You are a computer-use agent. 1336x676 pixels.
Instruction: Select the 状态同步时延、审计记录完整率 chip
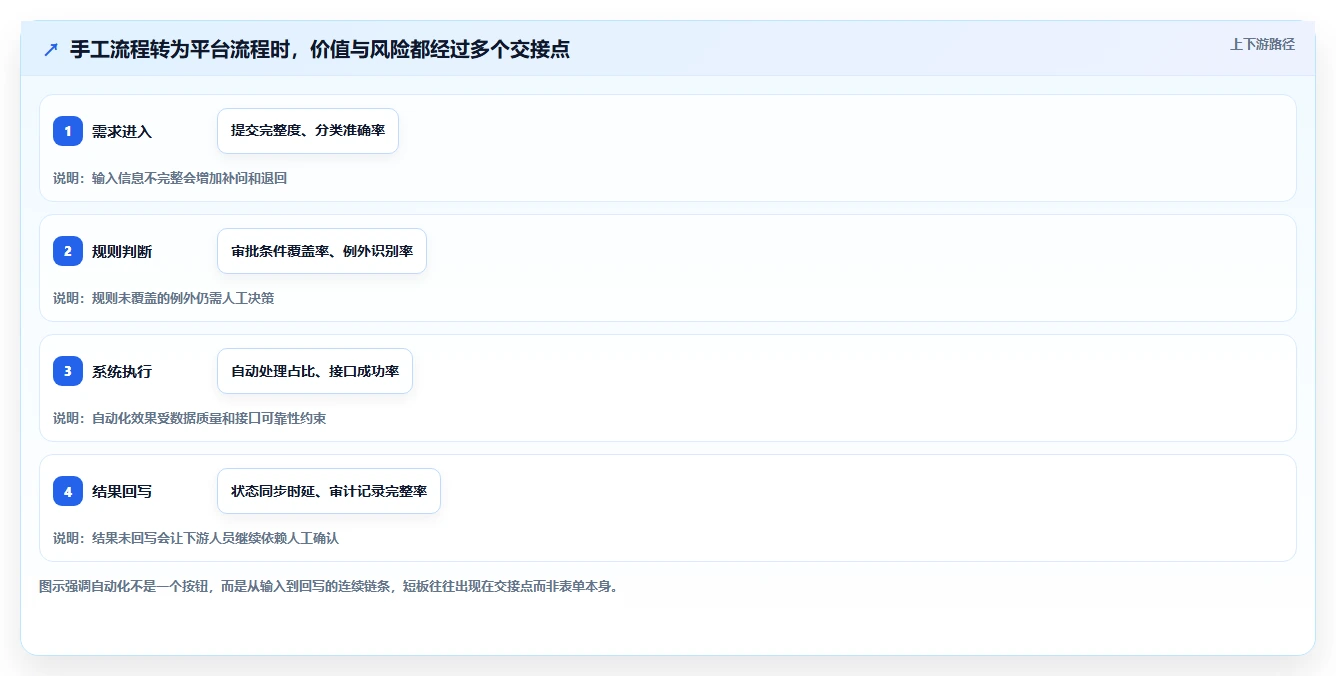(329, 491)
